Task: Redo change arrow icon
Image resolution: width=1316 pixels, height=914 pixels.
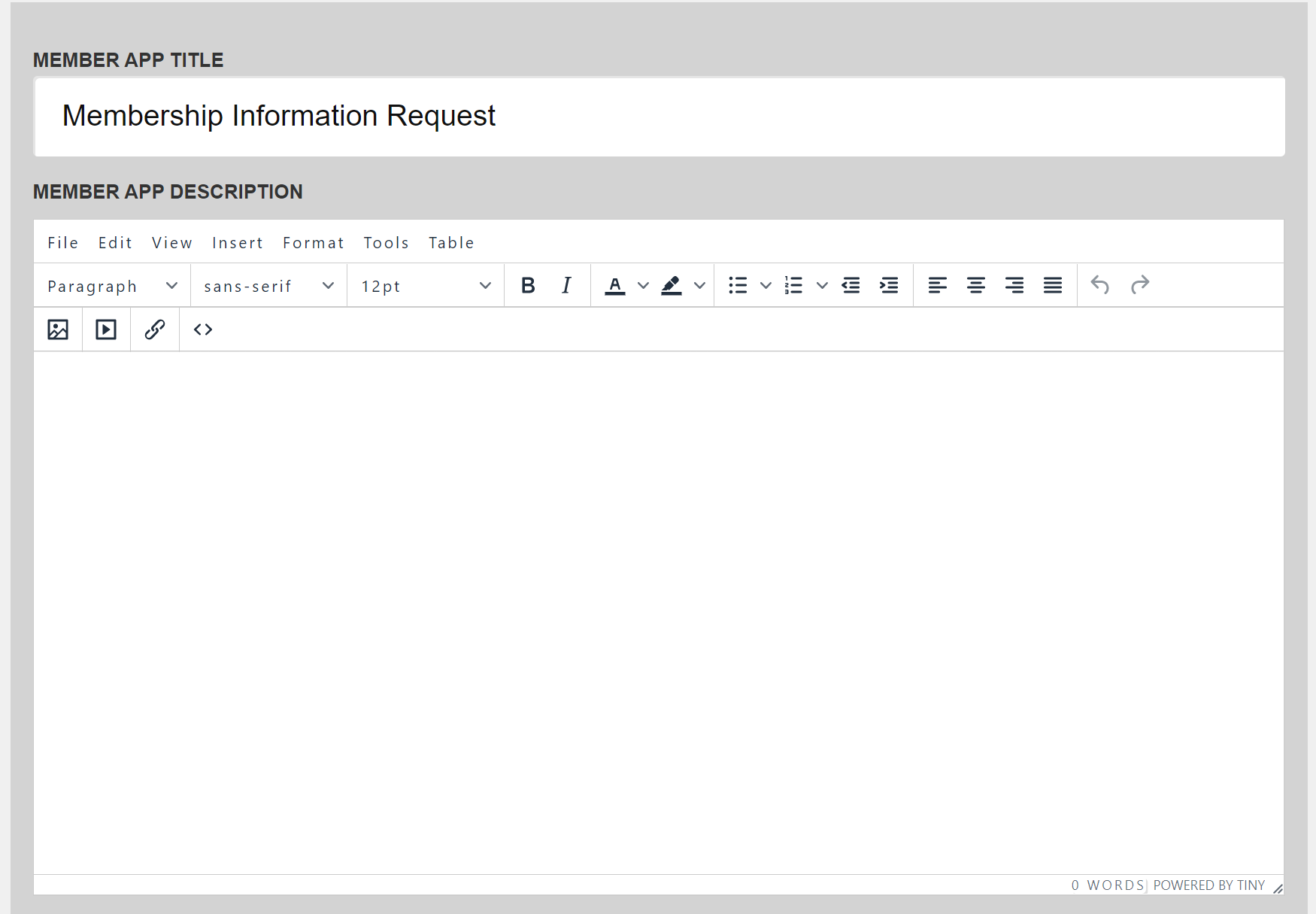Action: tap(1140, 285)
